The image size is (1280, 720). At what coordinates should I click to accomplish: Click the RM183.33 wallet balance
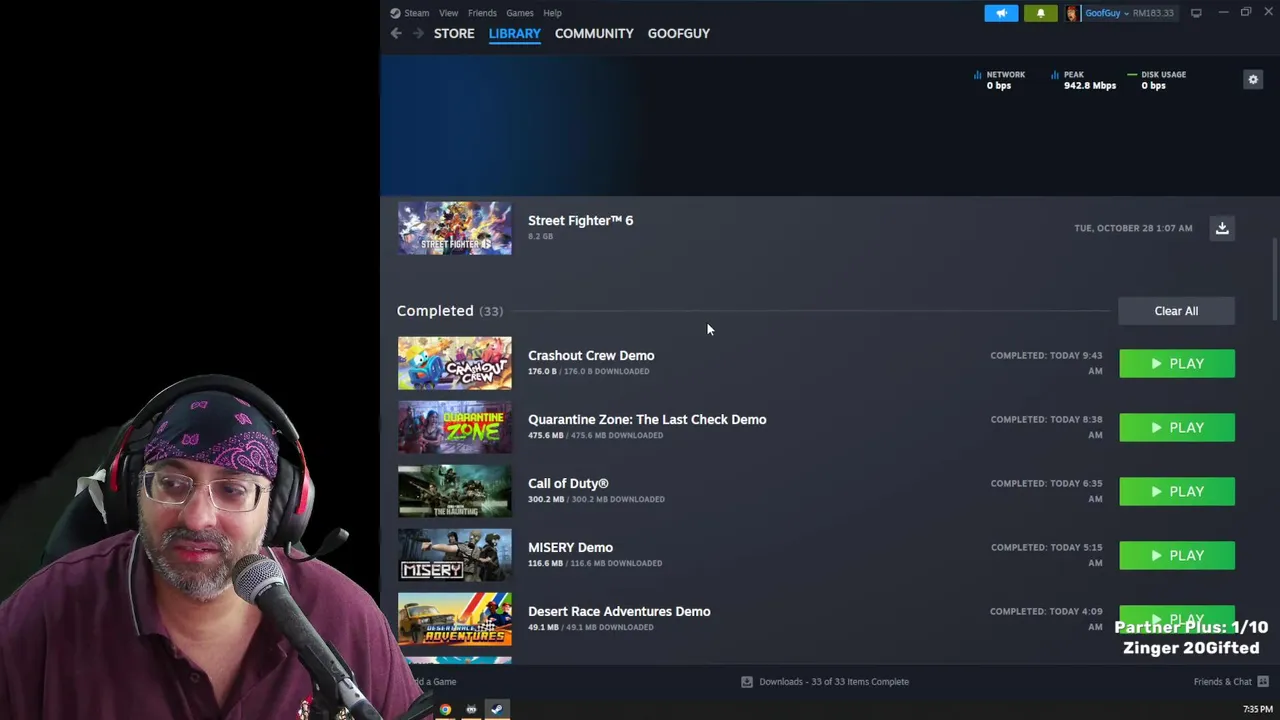(x=1153, y=13)
